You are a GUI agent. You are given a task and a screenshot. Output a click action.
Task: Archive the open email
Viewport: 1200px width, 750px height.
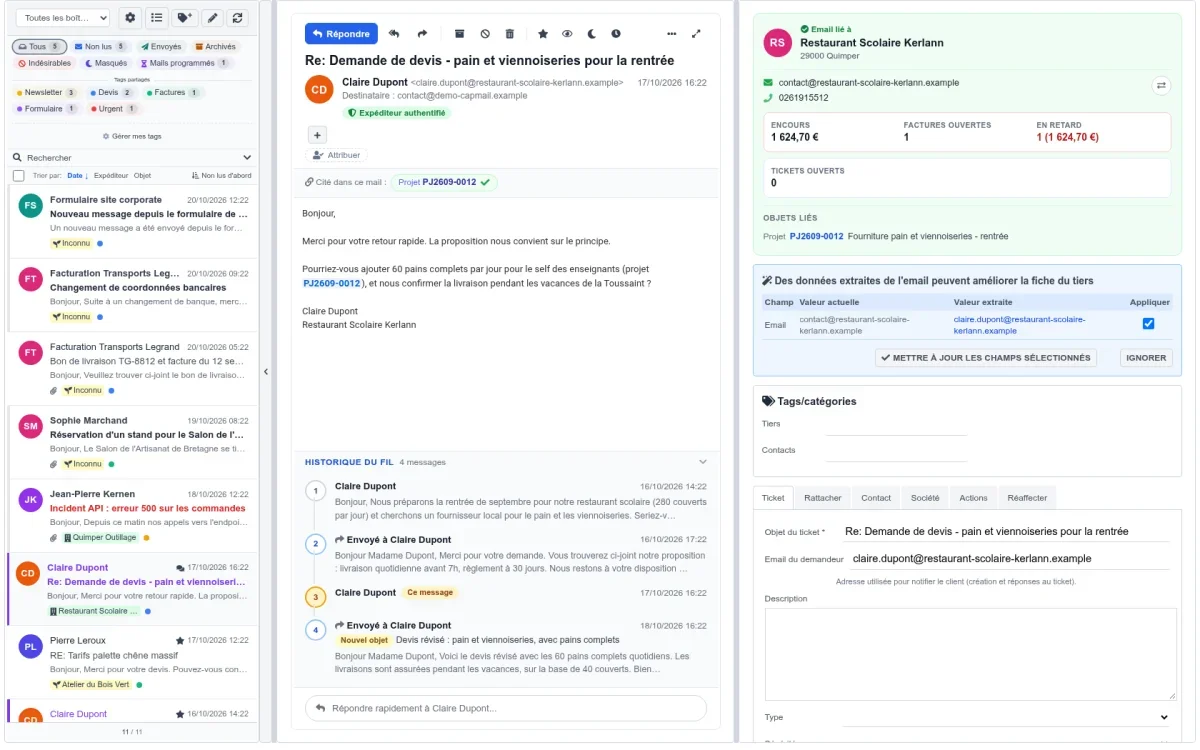459,34
